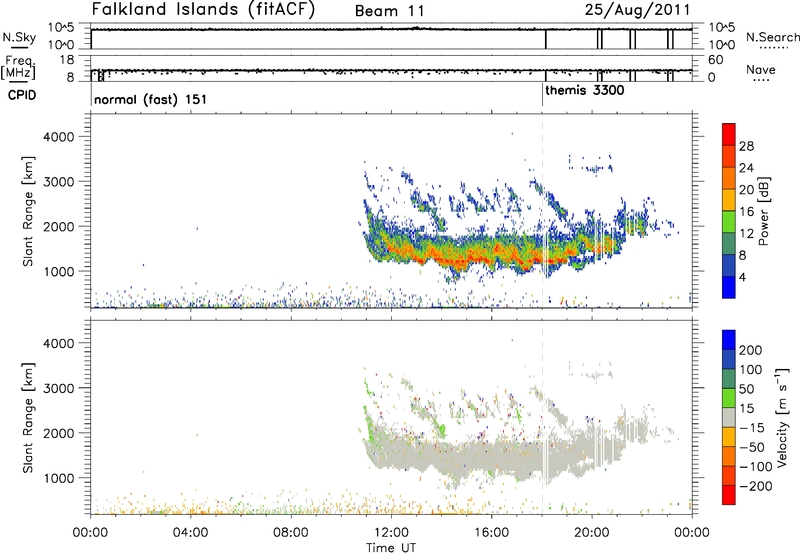
Task: Click the 'normal (fast) 151' CPID text
Action: click(x=151, y=99)
